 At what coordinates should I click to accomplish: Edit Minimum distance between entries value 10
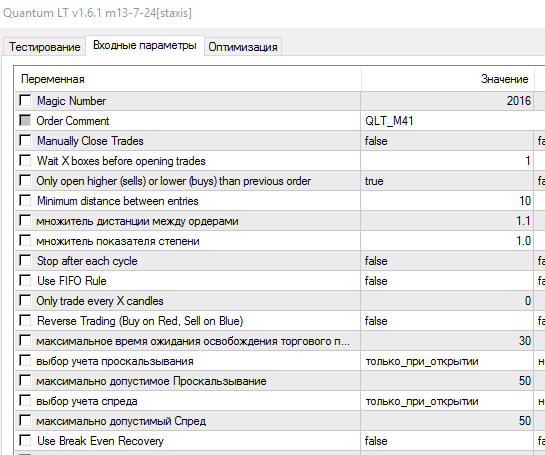click(x=447, y=201)
